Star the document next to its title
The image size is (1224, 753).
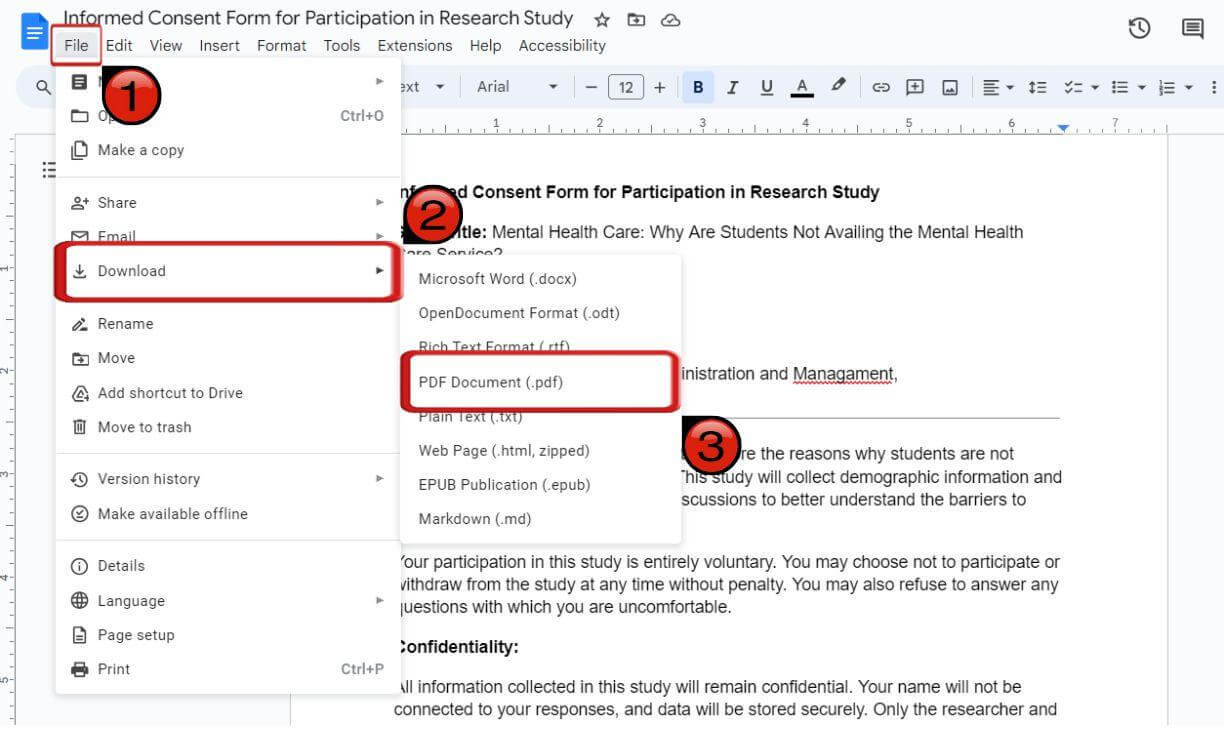pos(600,19)
